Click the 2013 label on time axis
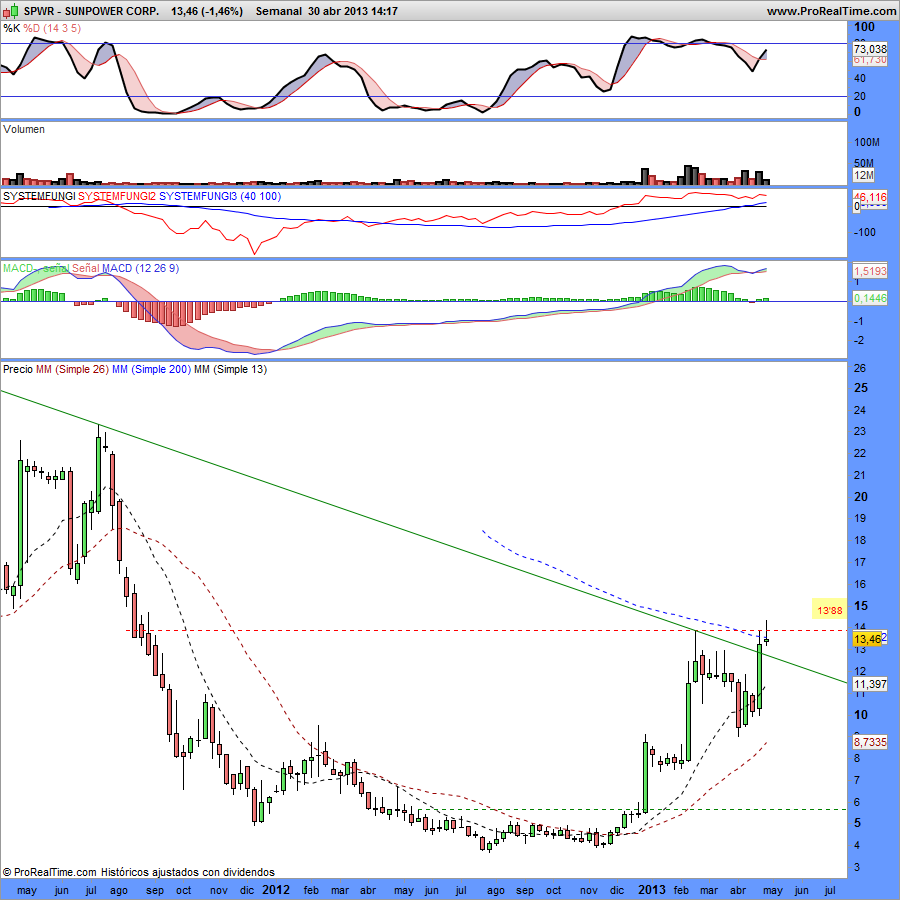The width and height of the screenshot is (900, 900). coord(652,889)
